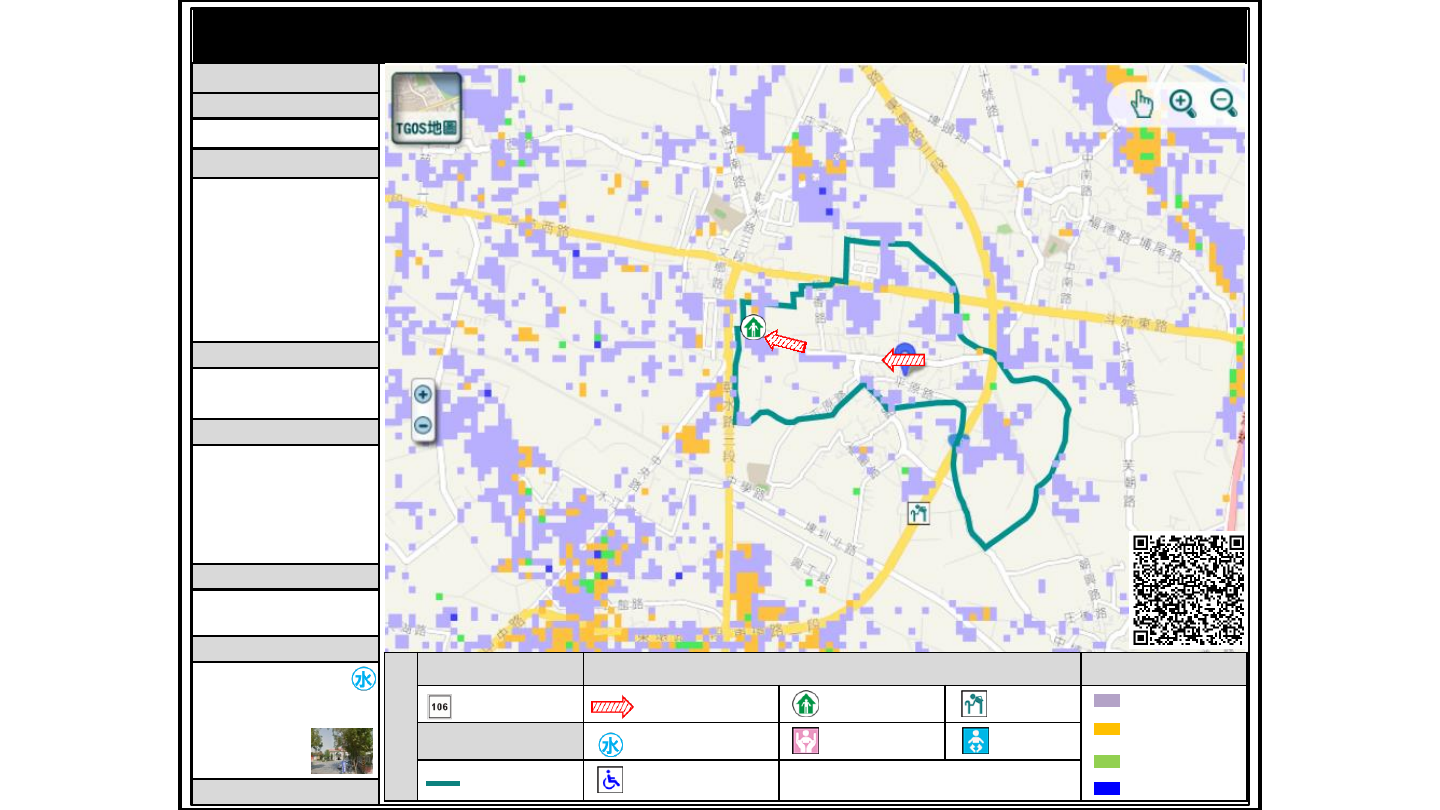Click the red striped arrow legend icon
Screen dimensions: 1440x810
pyautogui.click(x=613, y=707)
